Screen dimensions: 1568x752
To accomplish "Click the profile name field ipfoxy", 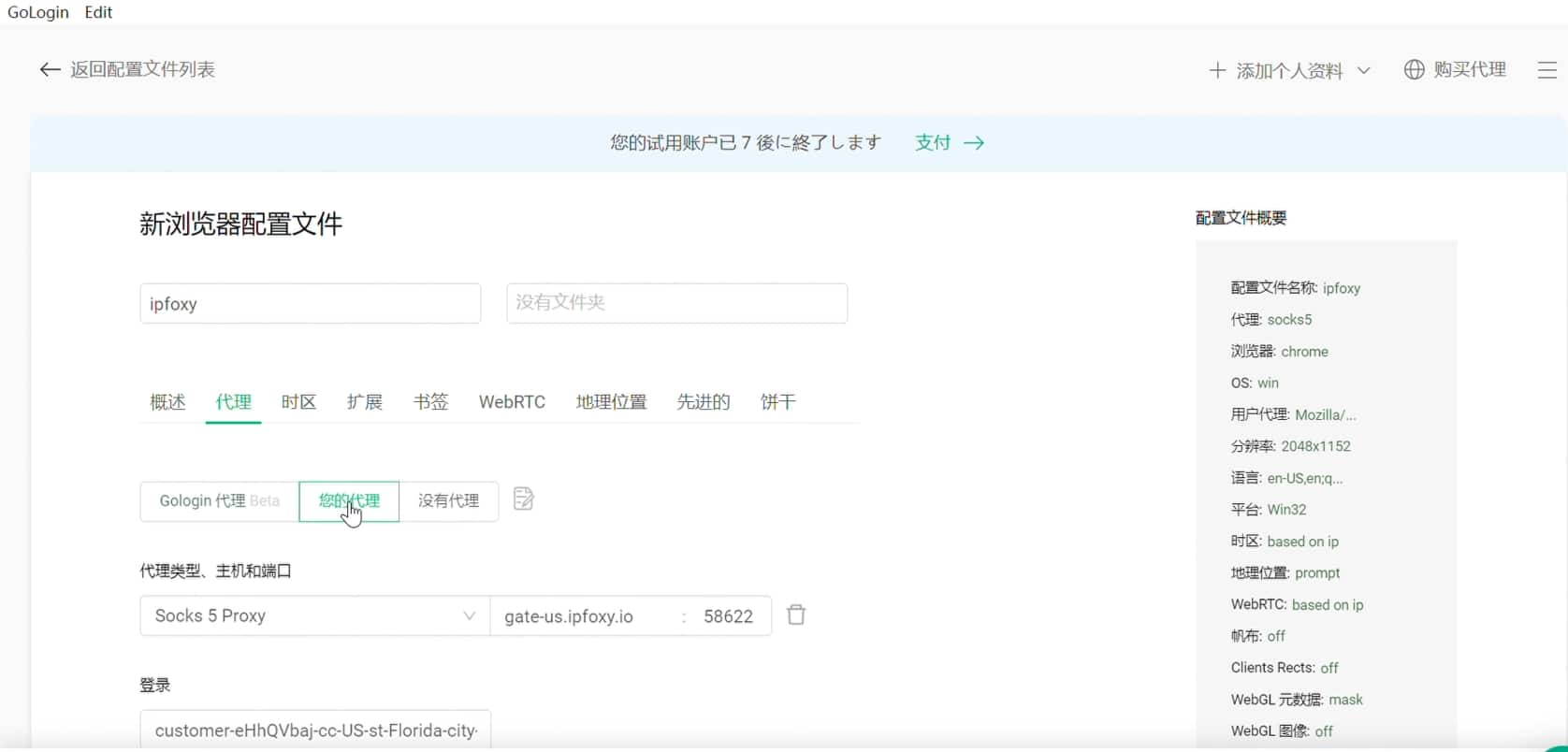I will (x=311, y=304).
